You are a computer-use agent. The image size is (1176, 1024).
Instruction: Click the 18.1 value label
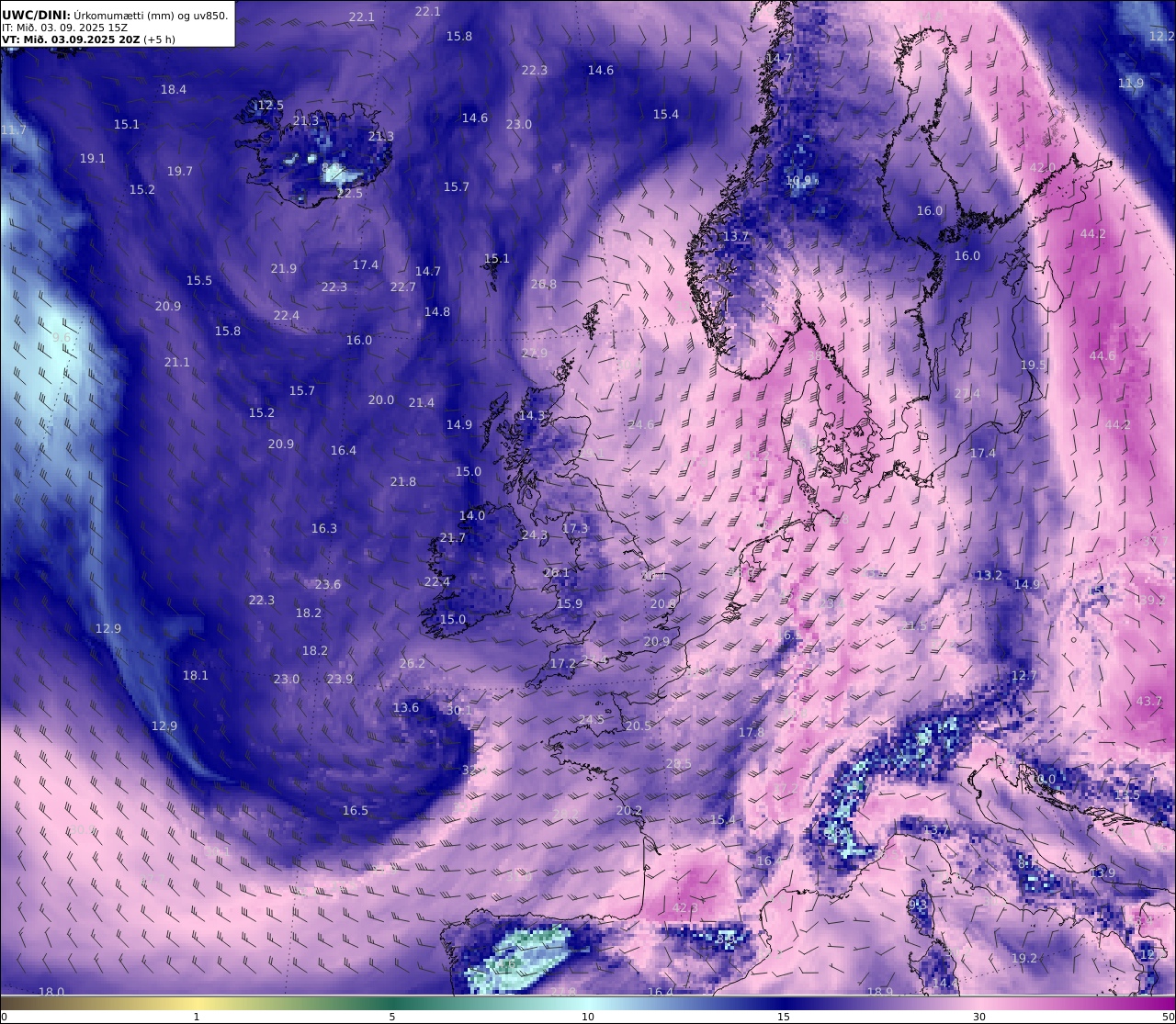195,675
